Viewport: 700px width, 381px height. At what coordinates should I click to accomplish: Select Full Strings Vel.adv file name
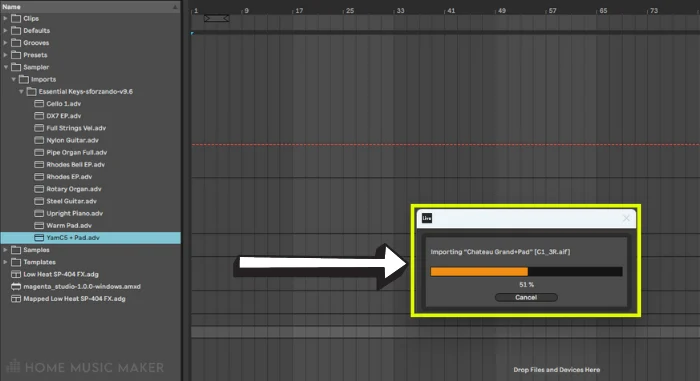click(76, 128)
